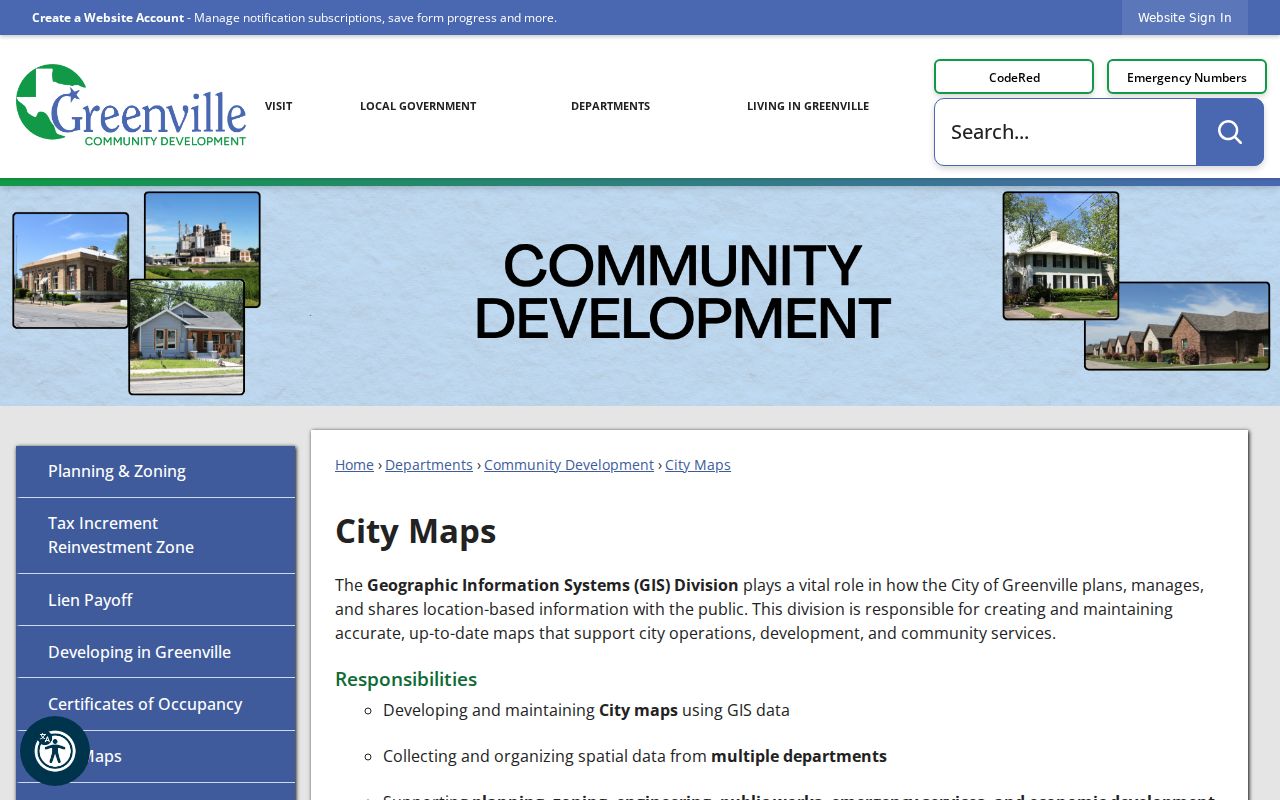Open Lien Payoff sidebar item

[x=156, y=600]
